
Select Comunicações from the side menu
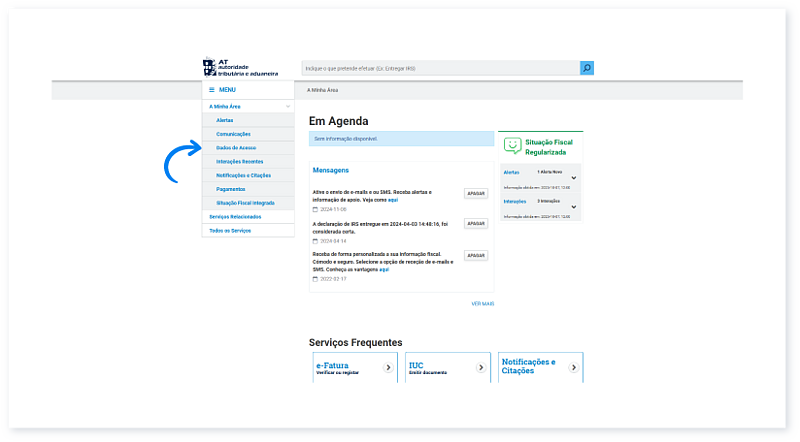pyautogui.click(x=233, y=134)
